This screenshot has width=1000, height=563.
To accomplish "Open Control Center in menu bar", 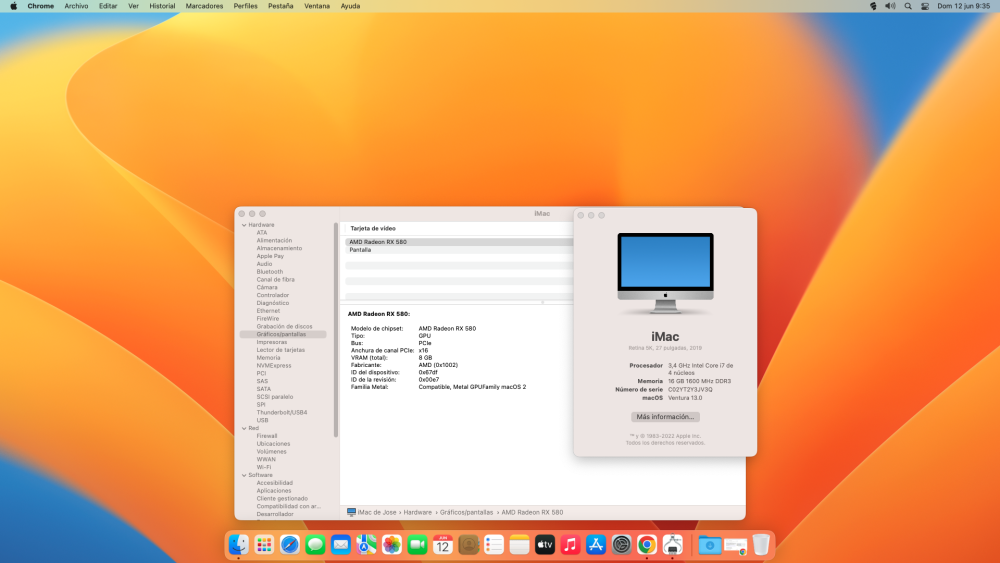I will (925, 6).
